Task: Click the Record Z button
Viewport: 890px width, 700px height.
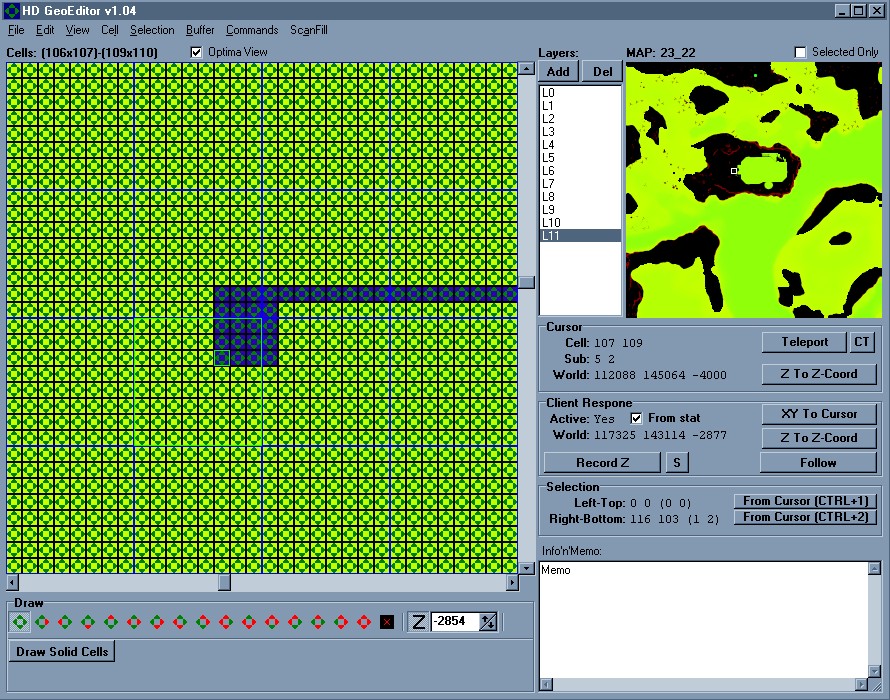Action: click(x=602, y=463)
